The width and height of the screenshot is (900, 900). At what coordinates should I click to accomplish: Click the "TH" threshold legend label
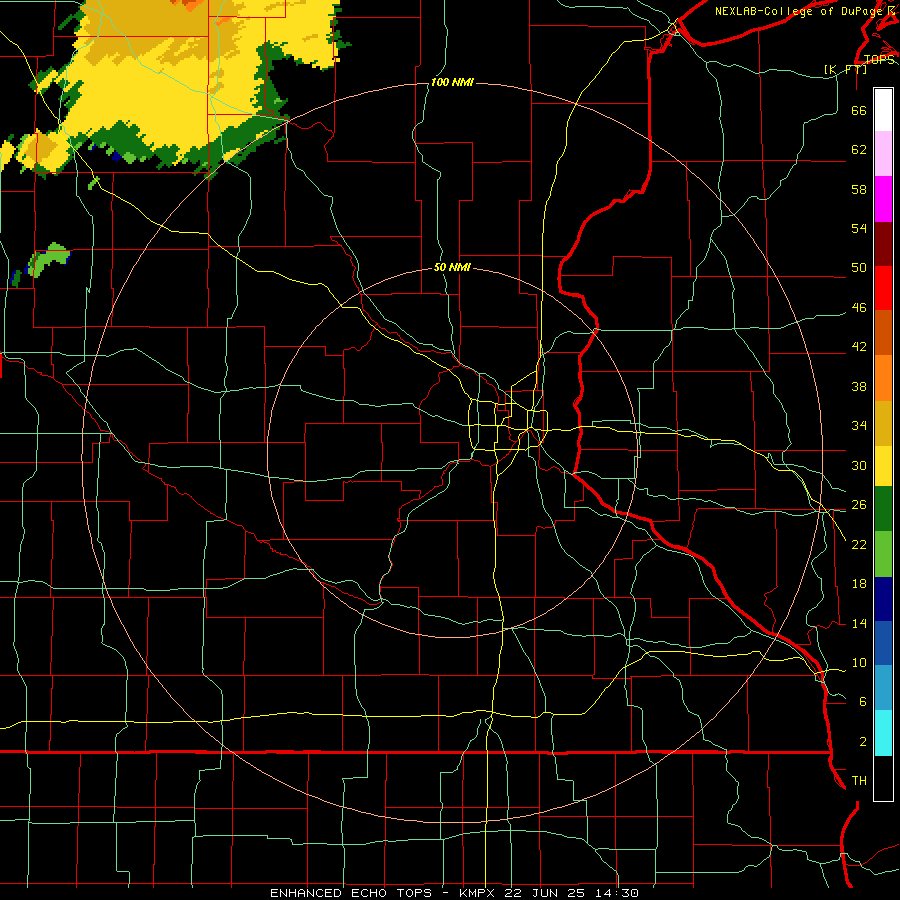pos(859,781)
